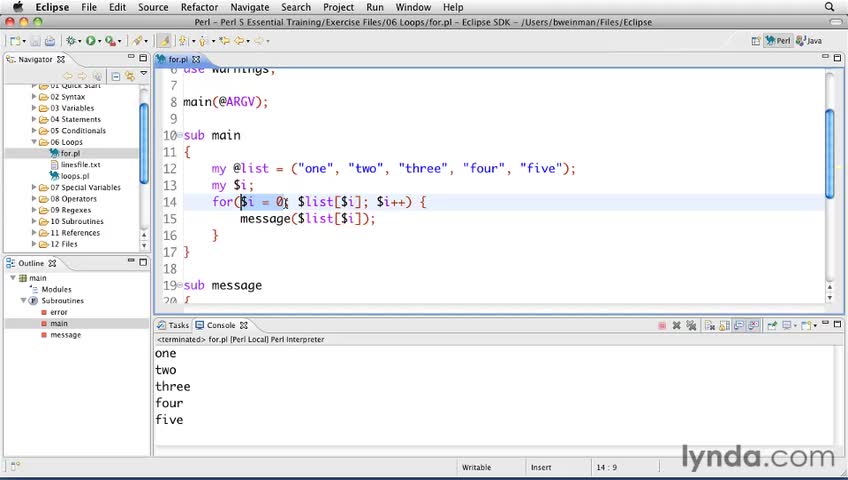Click Display Selected Console icon

(787, 325)
